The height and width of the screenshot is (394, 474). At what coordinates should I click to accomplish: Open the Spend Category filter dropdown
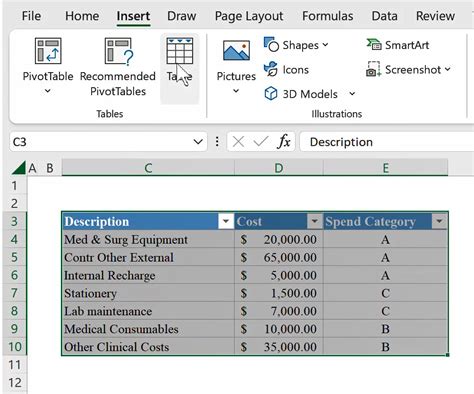click(439, 221)
